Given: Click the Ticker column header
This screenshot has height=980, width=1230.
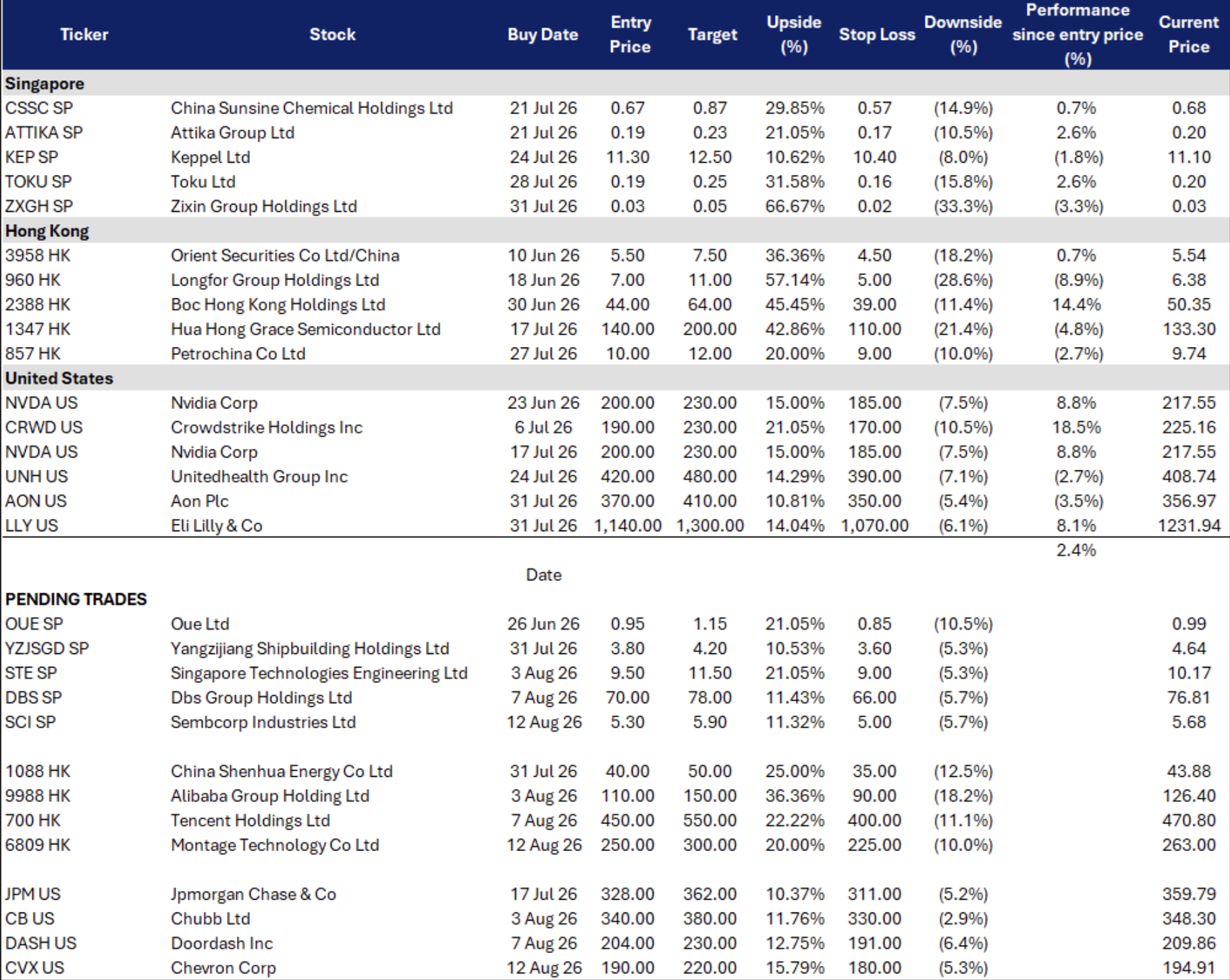Looking at the screenshot, I should 84,34.
